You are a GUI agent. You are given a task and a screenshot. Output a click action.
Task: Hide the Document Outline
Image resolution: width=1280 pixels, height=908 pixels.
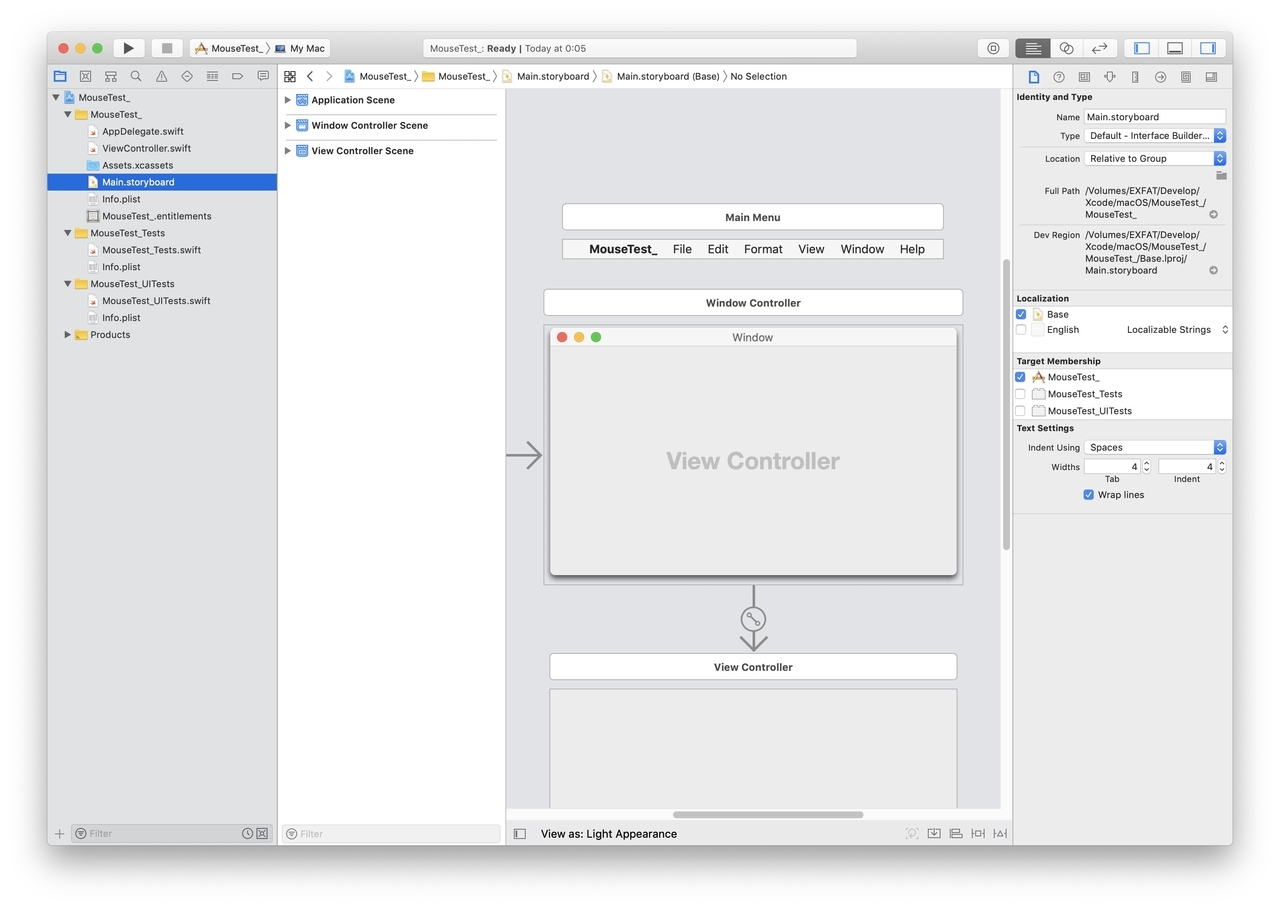pyautogui.click(x=520, y=834)
